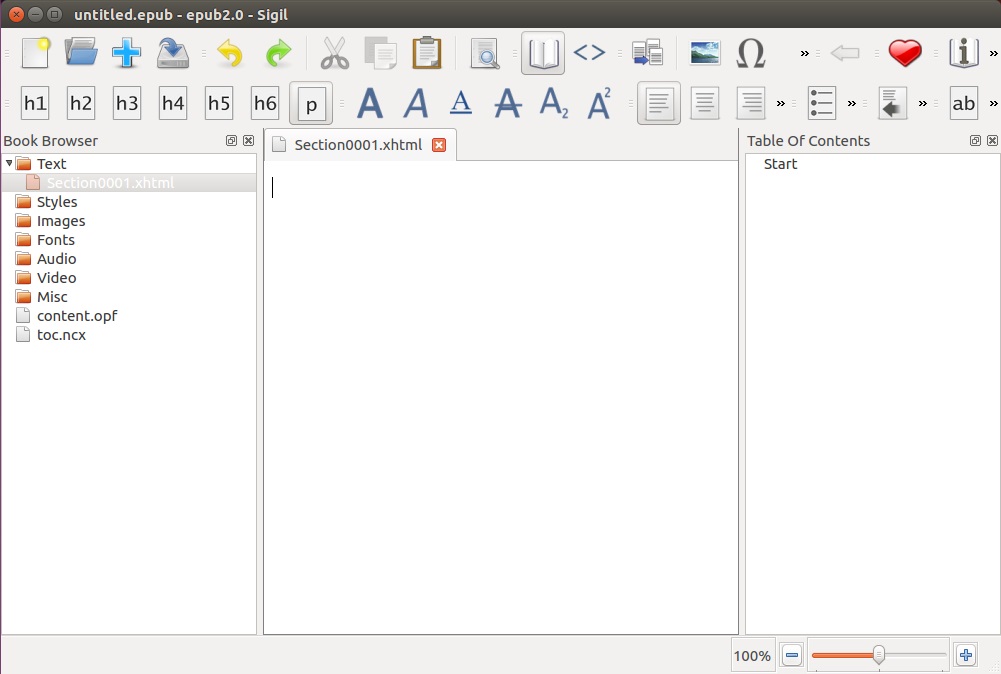Paste from the clipboard icon
The height and width of the screenshot is (674, 1001).
pos(426,53)
